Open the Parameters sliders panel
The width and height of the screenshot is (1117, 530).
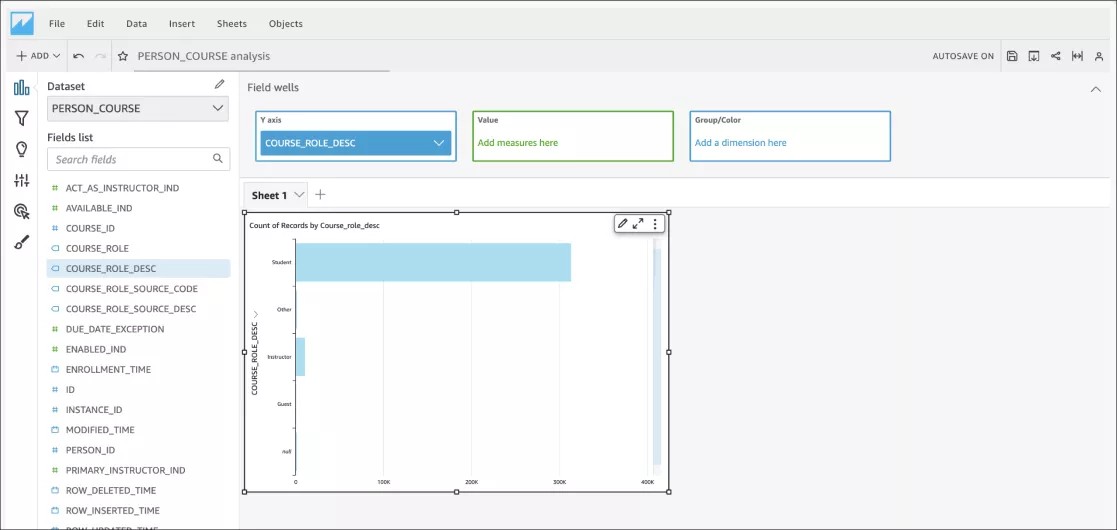coord(21,180)
